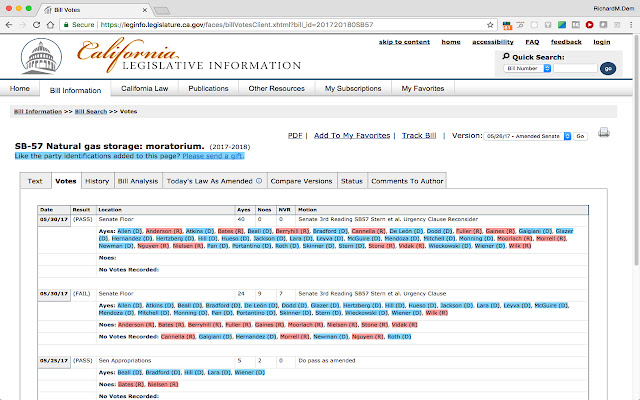Click Bill Information breadcrumb link

[38, 111]
